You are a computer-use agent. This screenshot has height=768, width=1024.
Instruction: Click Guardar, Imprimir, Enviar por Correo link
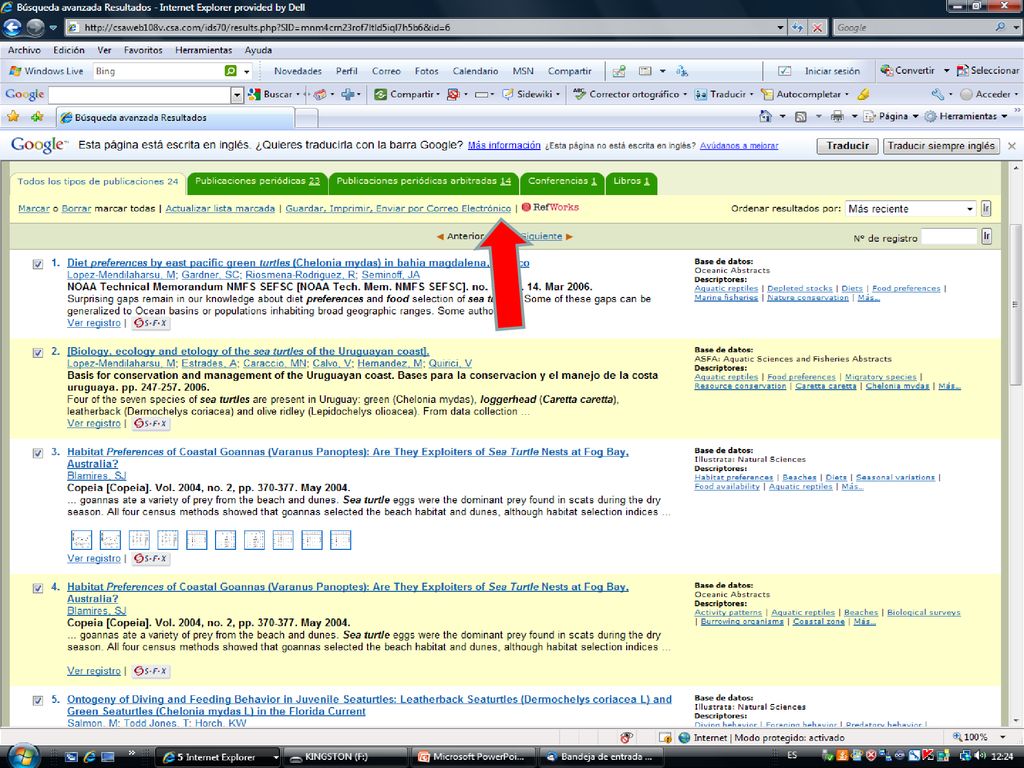pyautogui.click(x=398, y=208)
